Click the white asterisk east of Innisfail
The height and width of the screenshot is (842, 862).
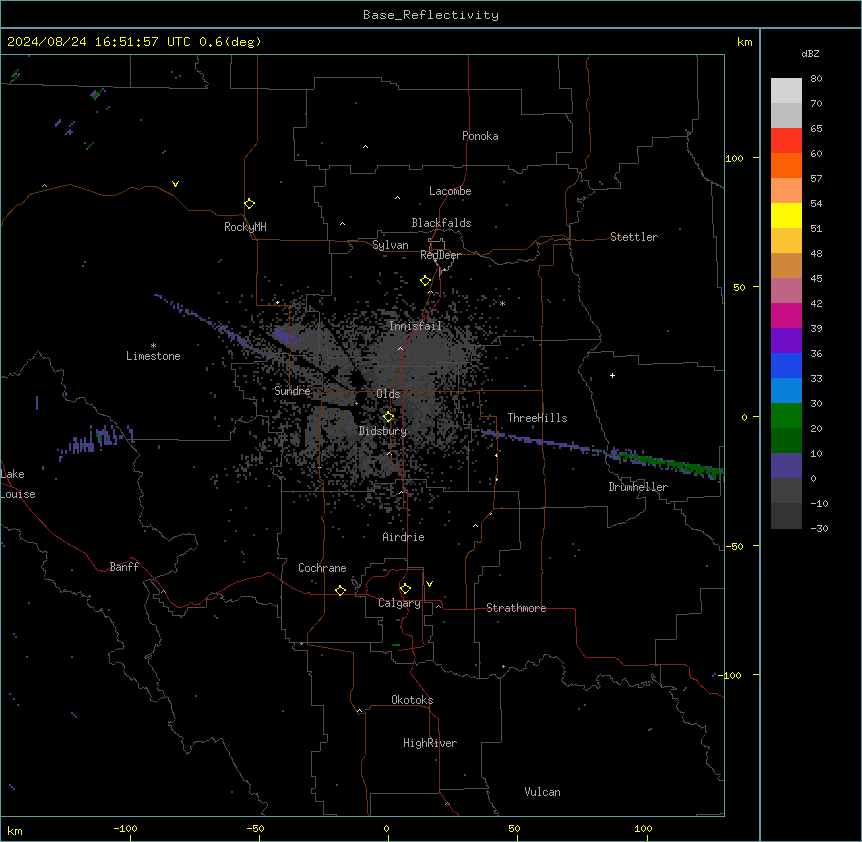point(502,303)
